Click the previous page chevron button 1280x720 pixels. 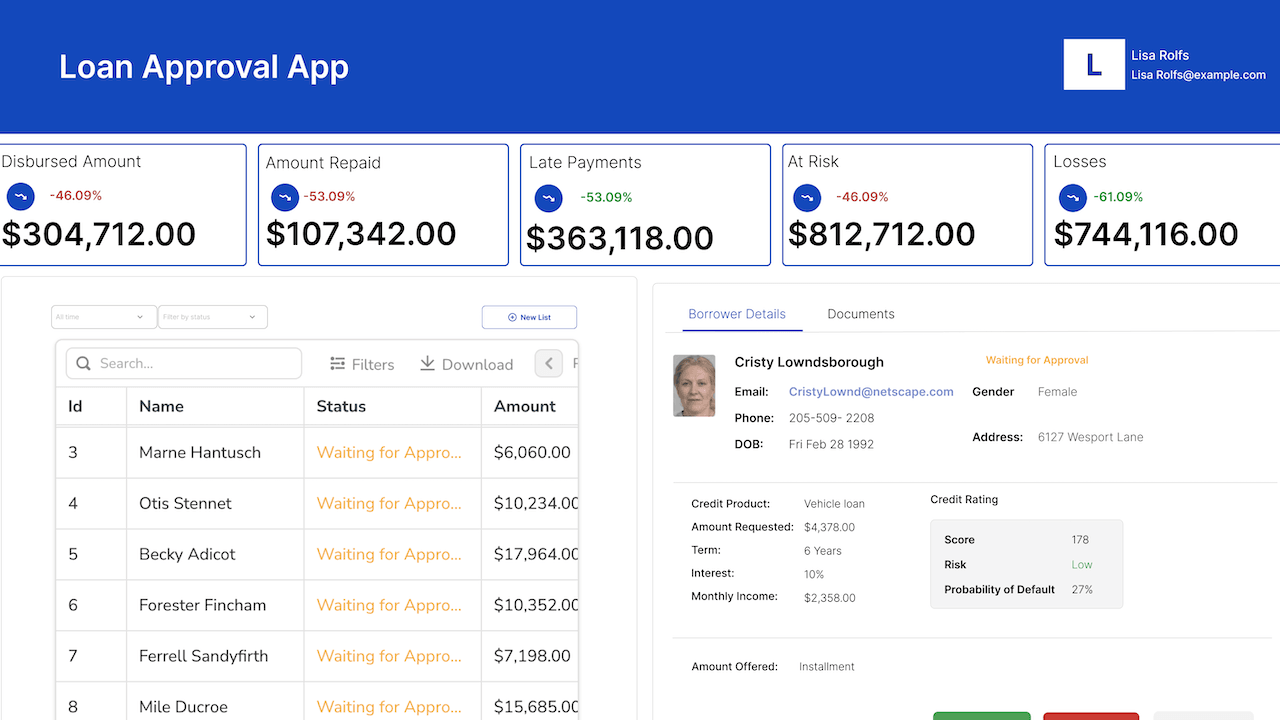pyautogui.click(x=548, y=364)
